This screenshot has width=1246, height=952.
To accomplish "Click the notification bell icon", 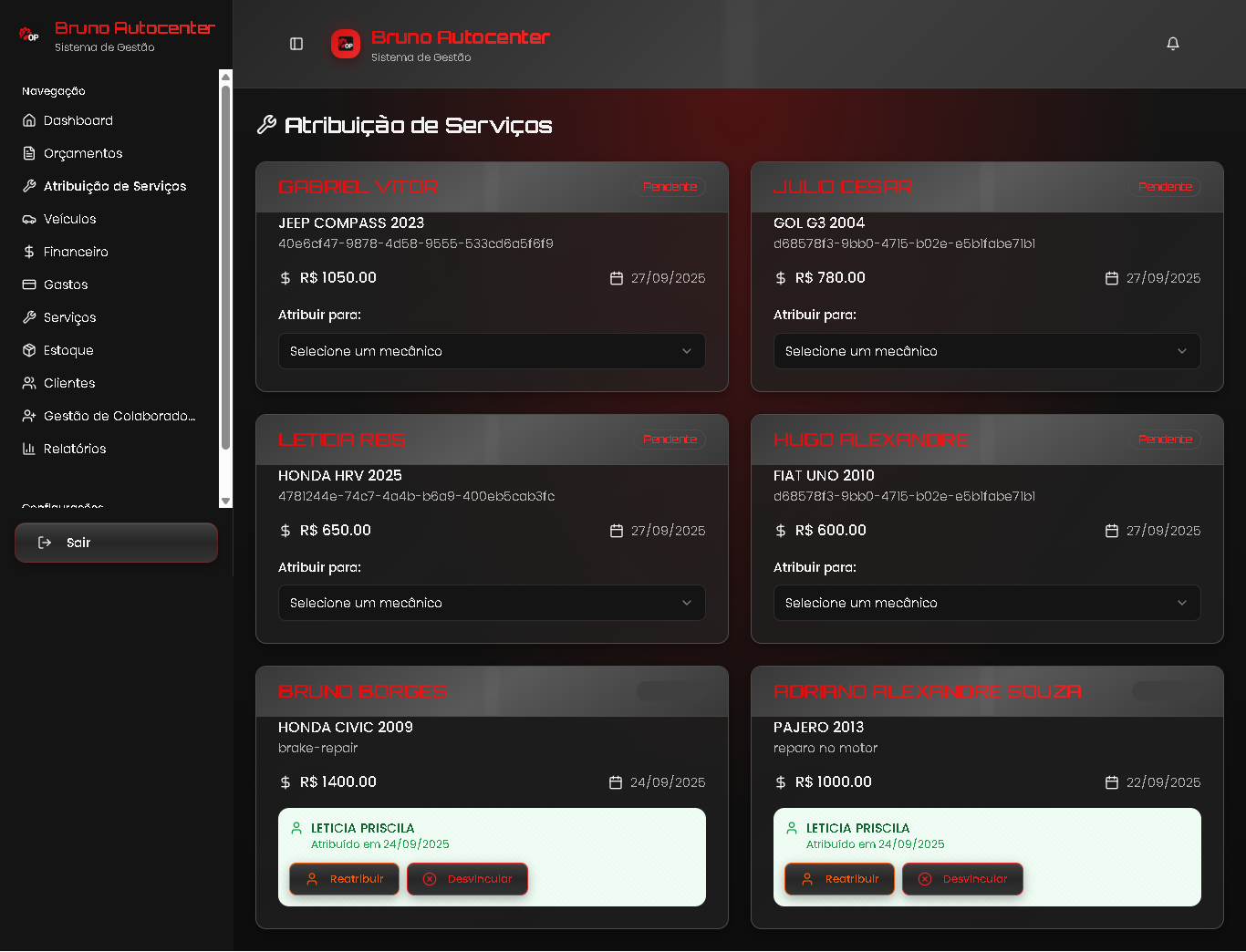I will click(1173, 44).
